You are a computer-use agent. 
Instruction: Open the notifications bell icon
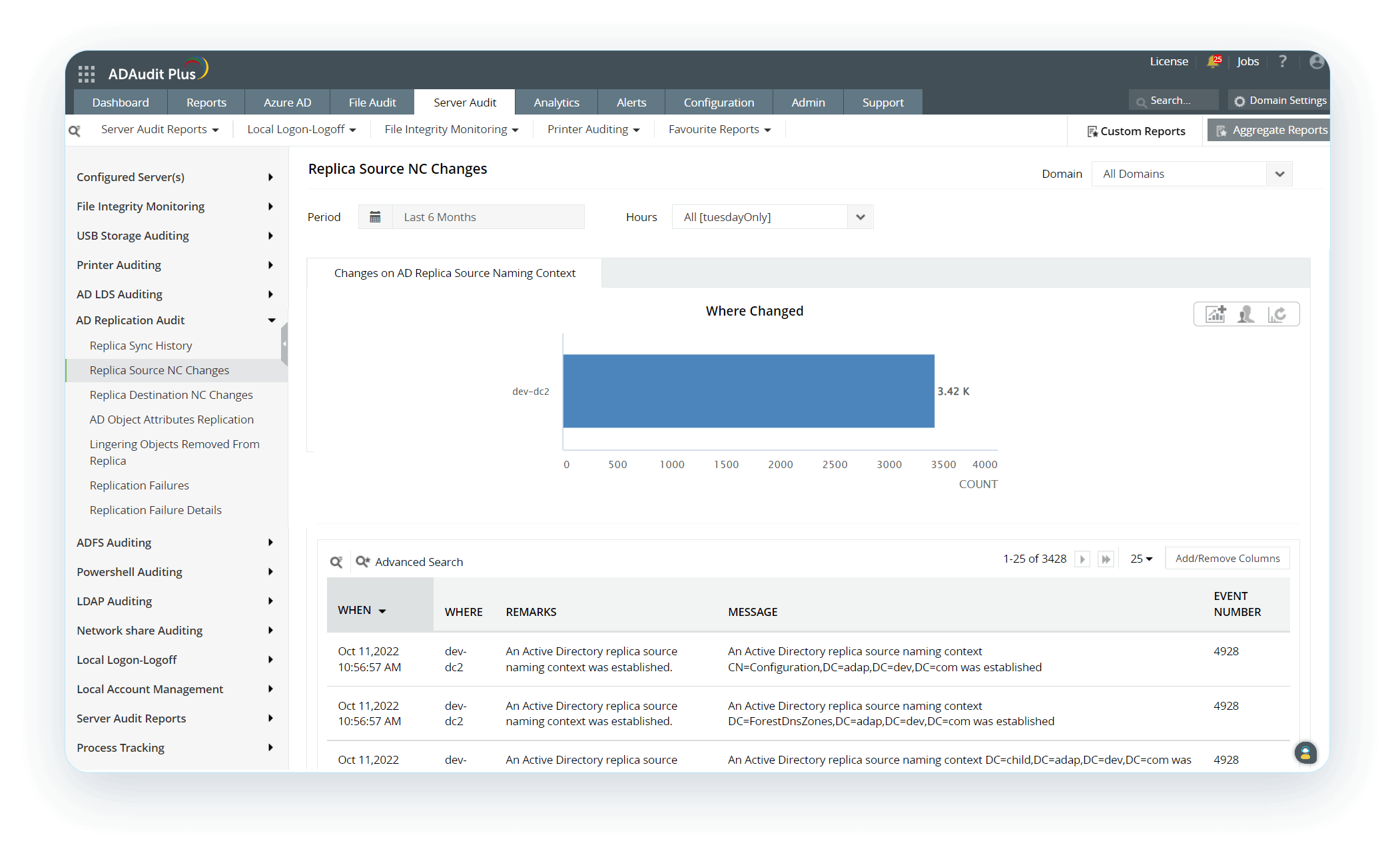pyautogui.click(x=1214, y=61)
